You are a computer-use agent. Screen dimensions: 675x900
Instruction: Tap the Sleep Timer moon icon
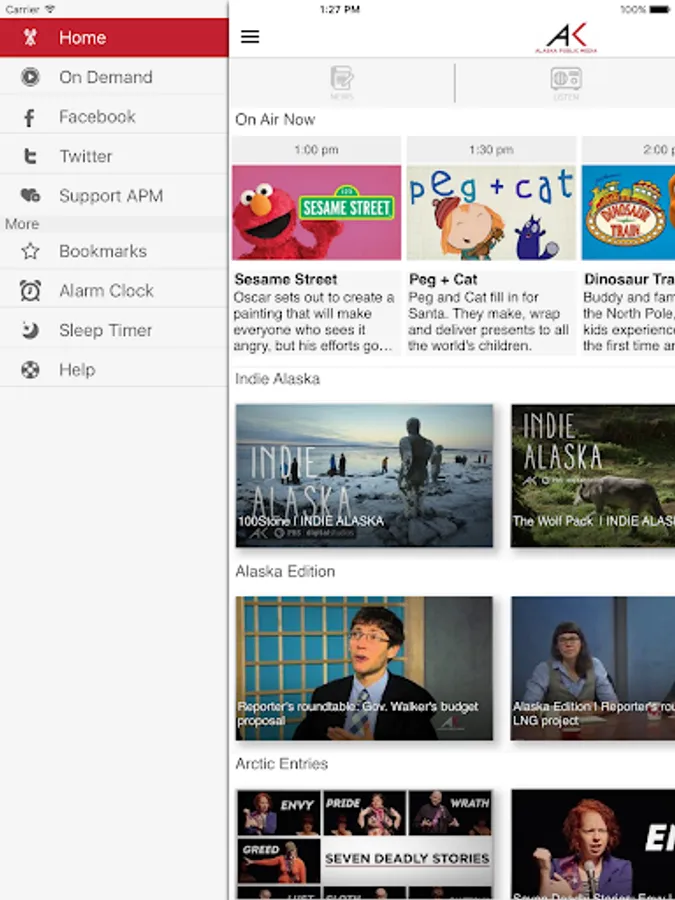tap(30, 330)
